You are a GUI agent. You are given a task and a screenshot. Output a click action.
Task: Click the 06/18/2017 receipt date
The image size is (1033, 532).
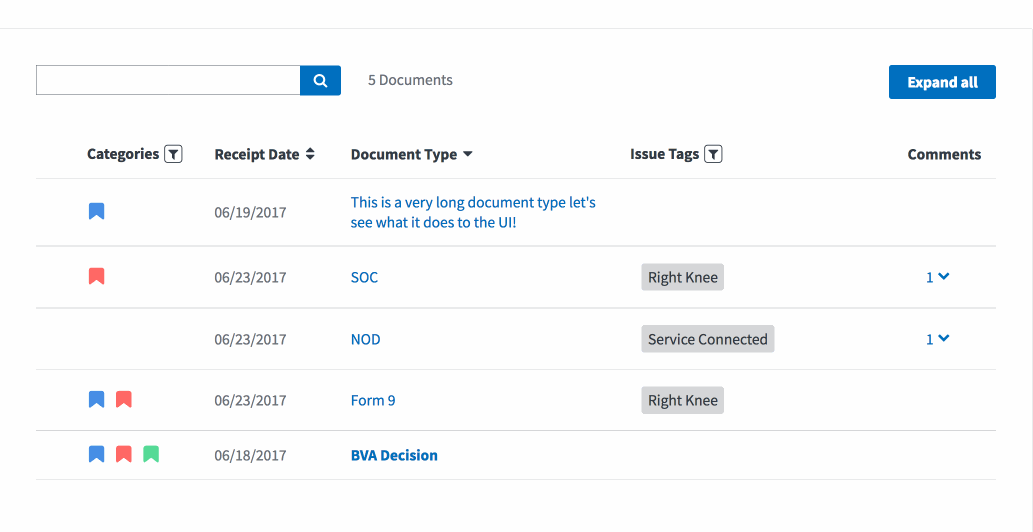point(250,456)
